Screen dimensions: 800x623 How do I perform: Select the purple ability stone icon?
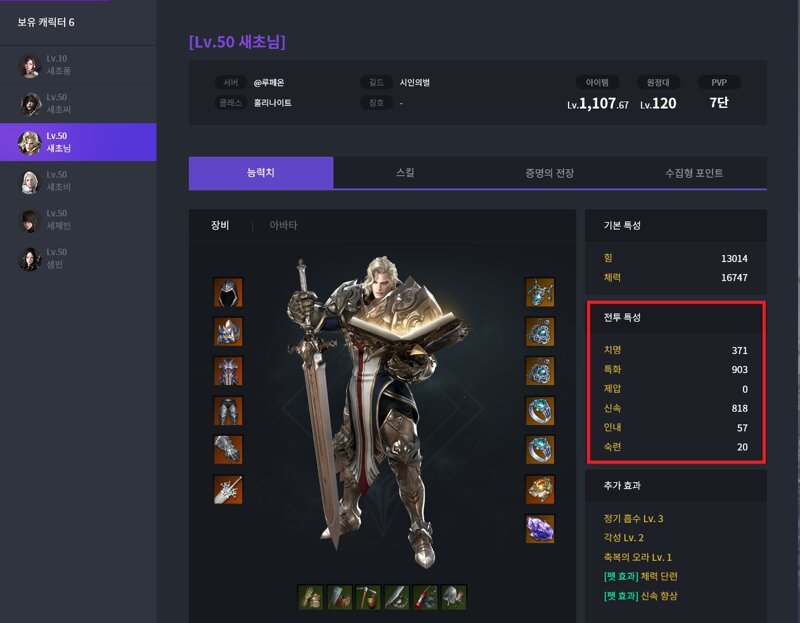540,529
